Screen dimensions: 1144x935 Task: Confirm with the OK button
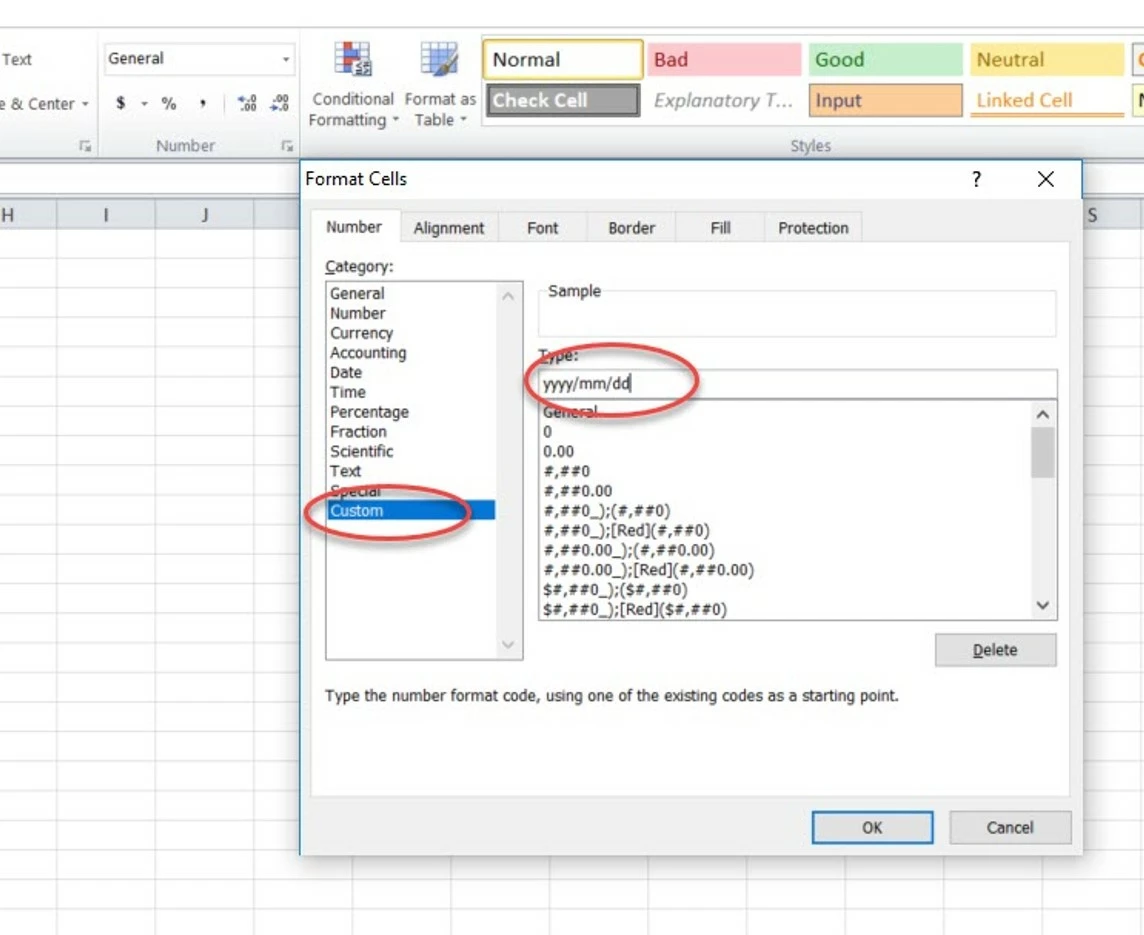871,827
